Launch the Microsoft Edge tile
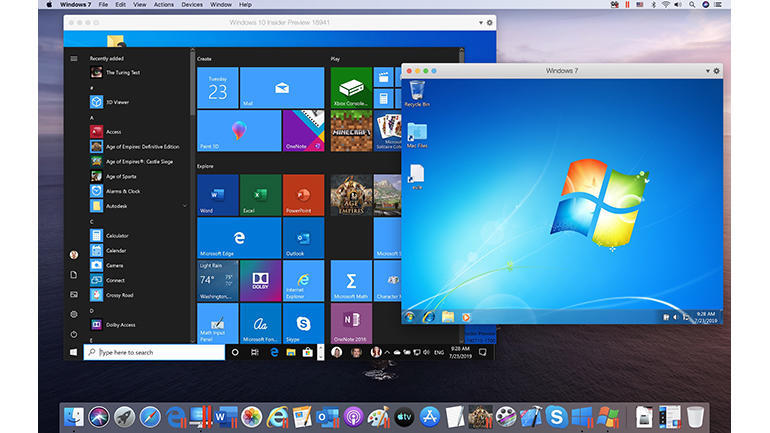The width and height of the screenshot is (770, 433). coord(239,238)
